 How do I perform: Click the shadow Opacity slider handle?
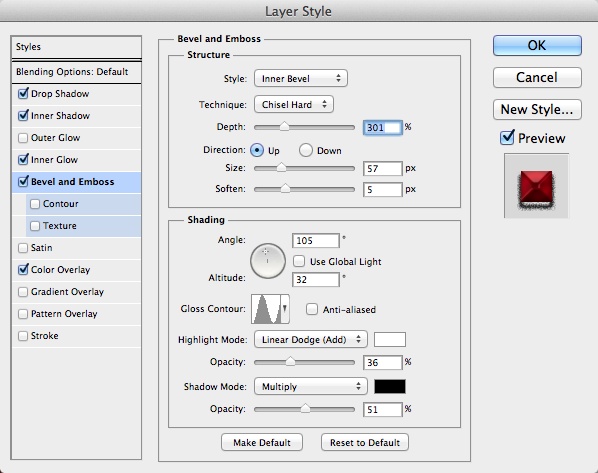point(305,409)
